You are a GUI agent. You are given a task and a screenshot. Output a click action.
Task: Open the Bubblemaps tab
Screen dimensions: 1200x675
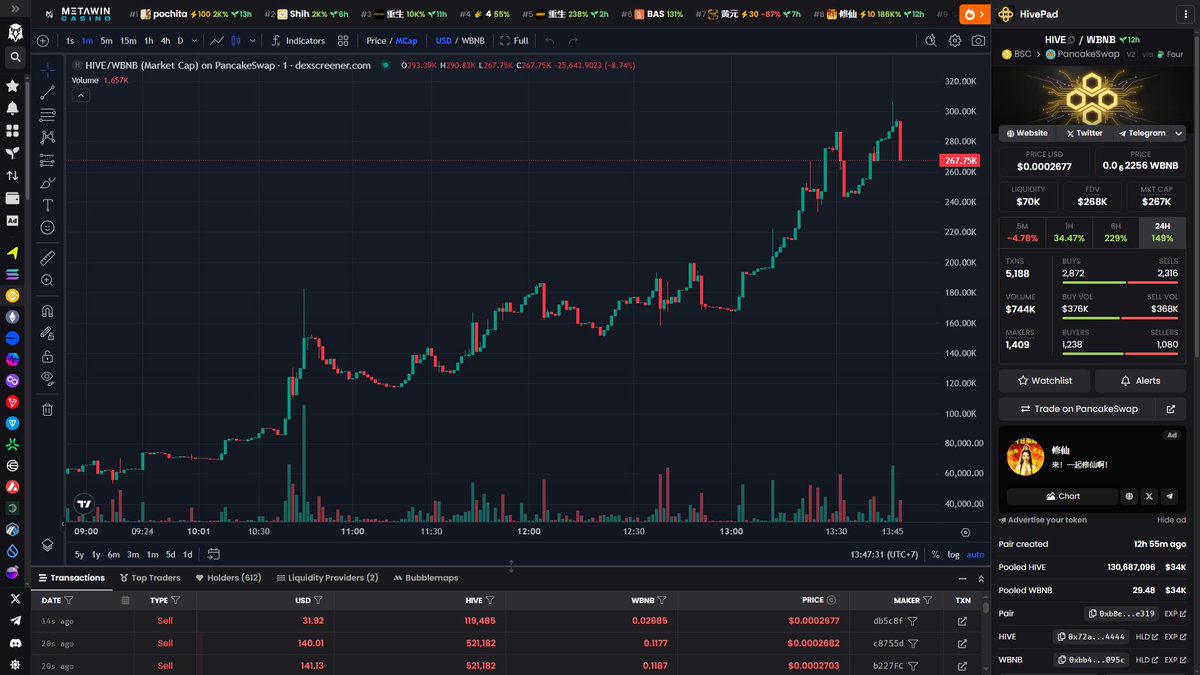426,578
